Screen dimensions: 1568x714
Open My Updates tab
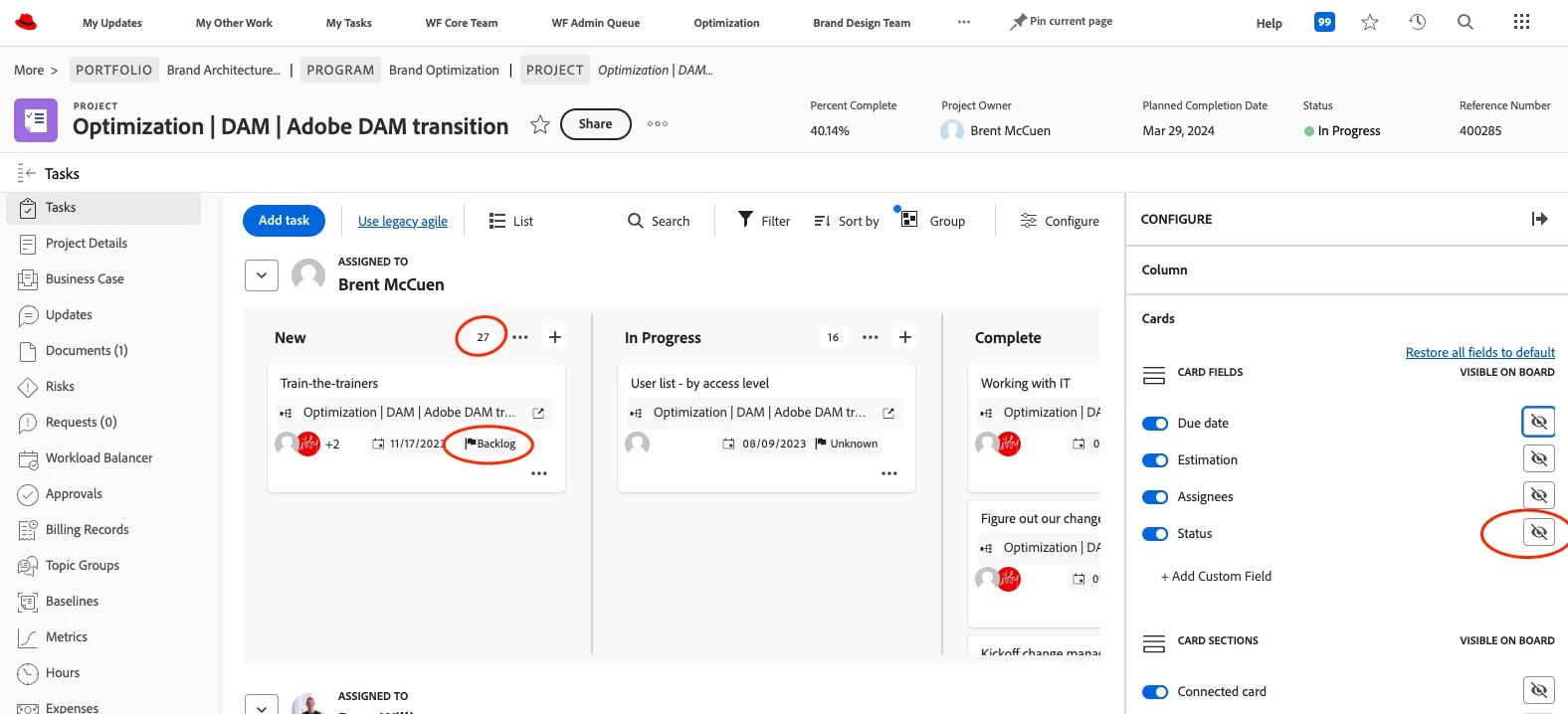pos(112,23)
